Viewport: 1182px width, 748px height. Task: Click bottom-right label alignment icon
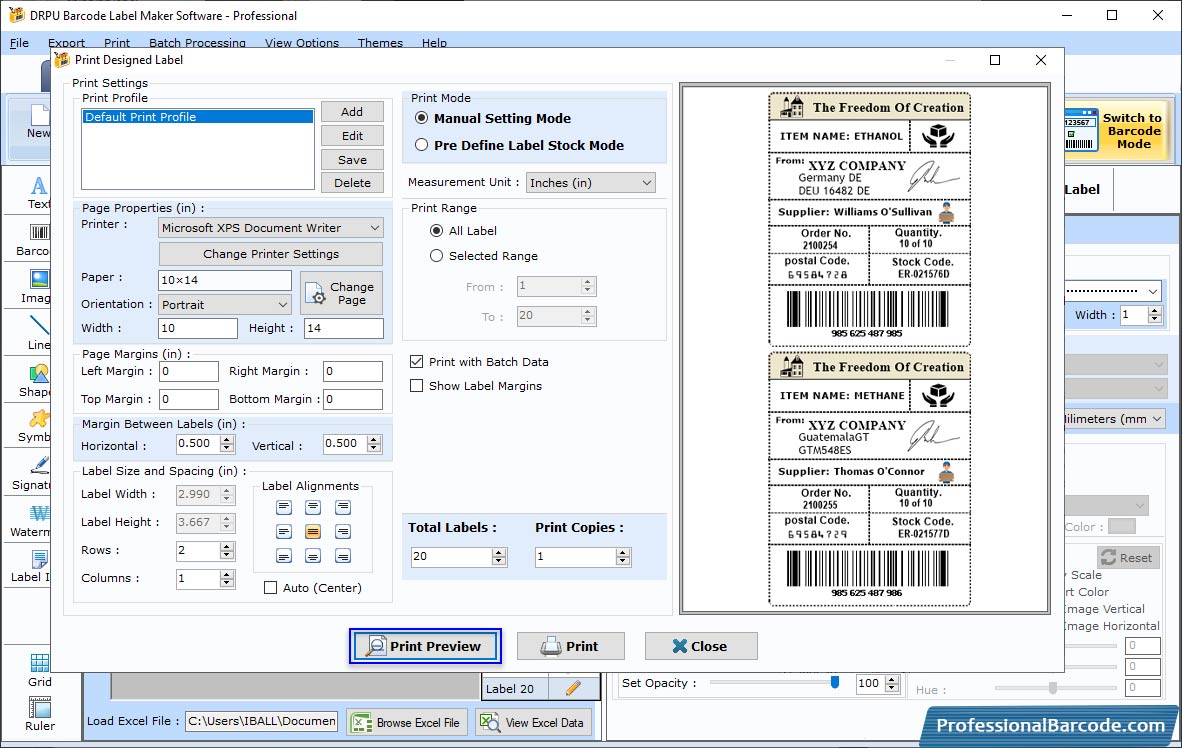point(342,556)
